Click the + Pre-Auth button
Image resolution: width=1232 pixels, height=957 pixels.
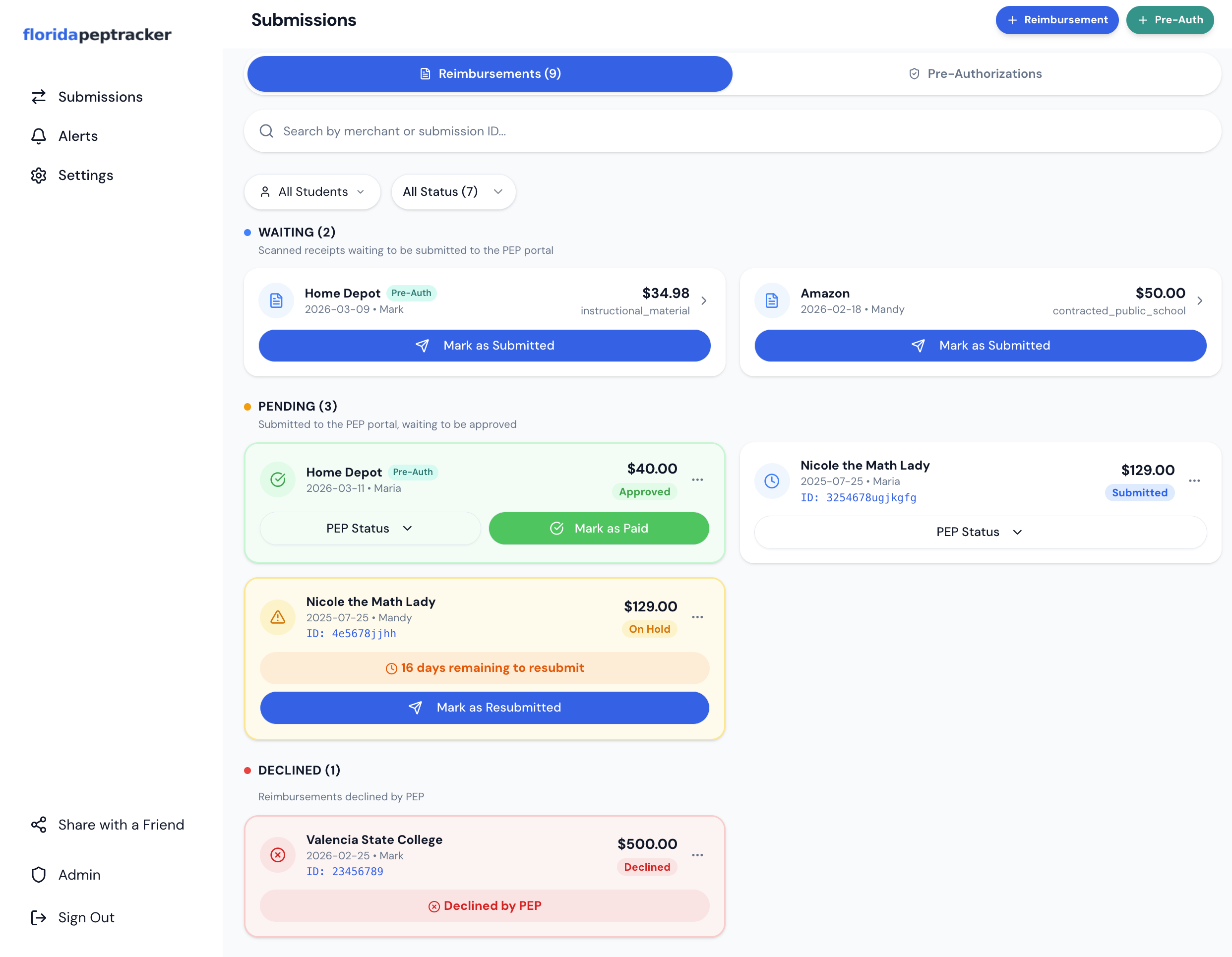pos(1170,20)
